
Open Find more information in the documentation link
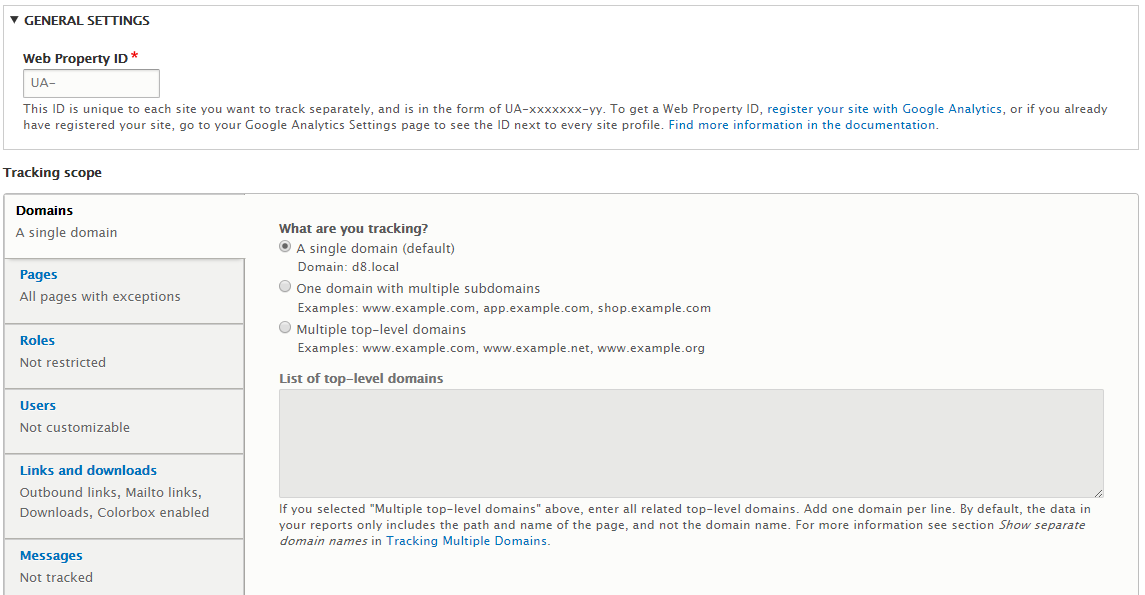coord(802,125)
